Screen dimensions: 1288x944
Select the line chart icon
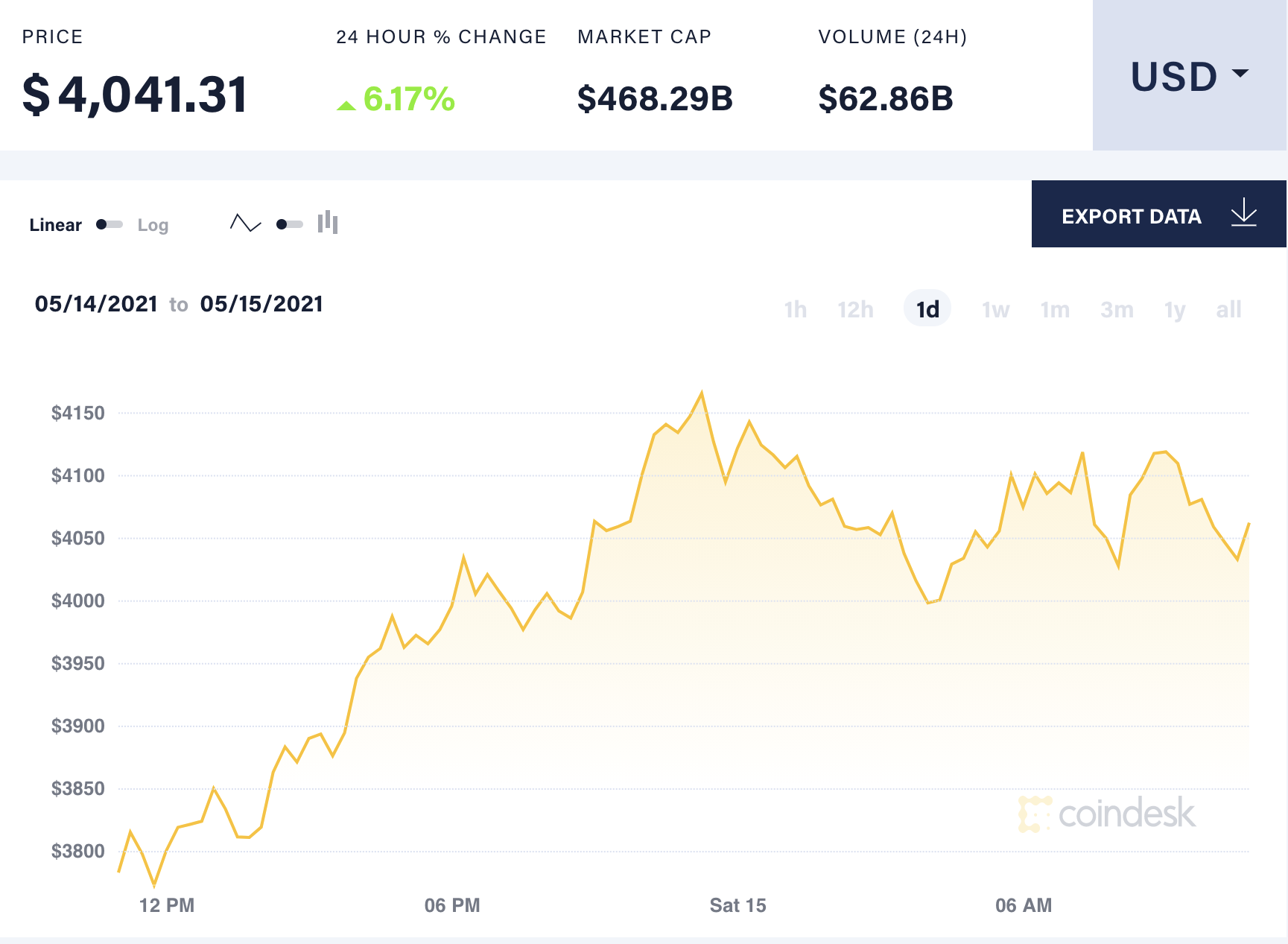pos(246,223)
